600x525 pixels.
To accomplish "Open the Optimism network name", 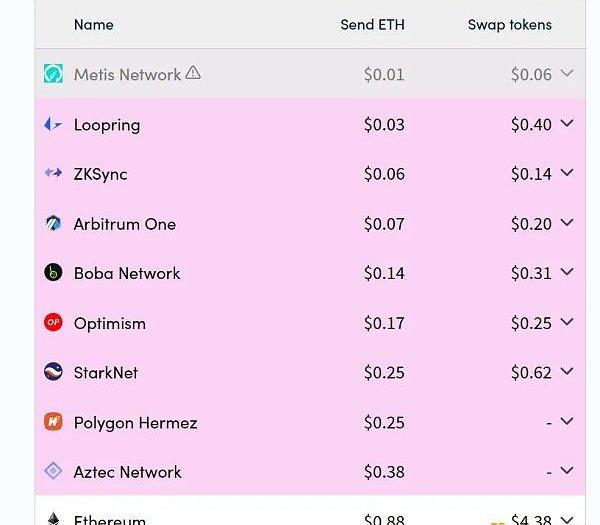I will click(110, 323).
